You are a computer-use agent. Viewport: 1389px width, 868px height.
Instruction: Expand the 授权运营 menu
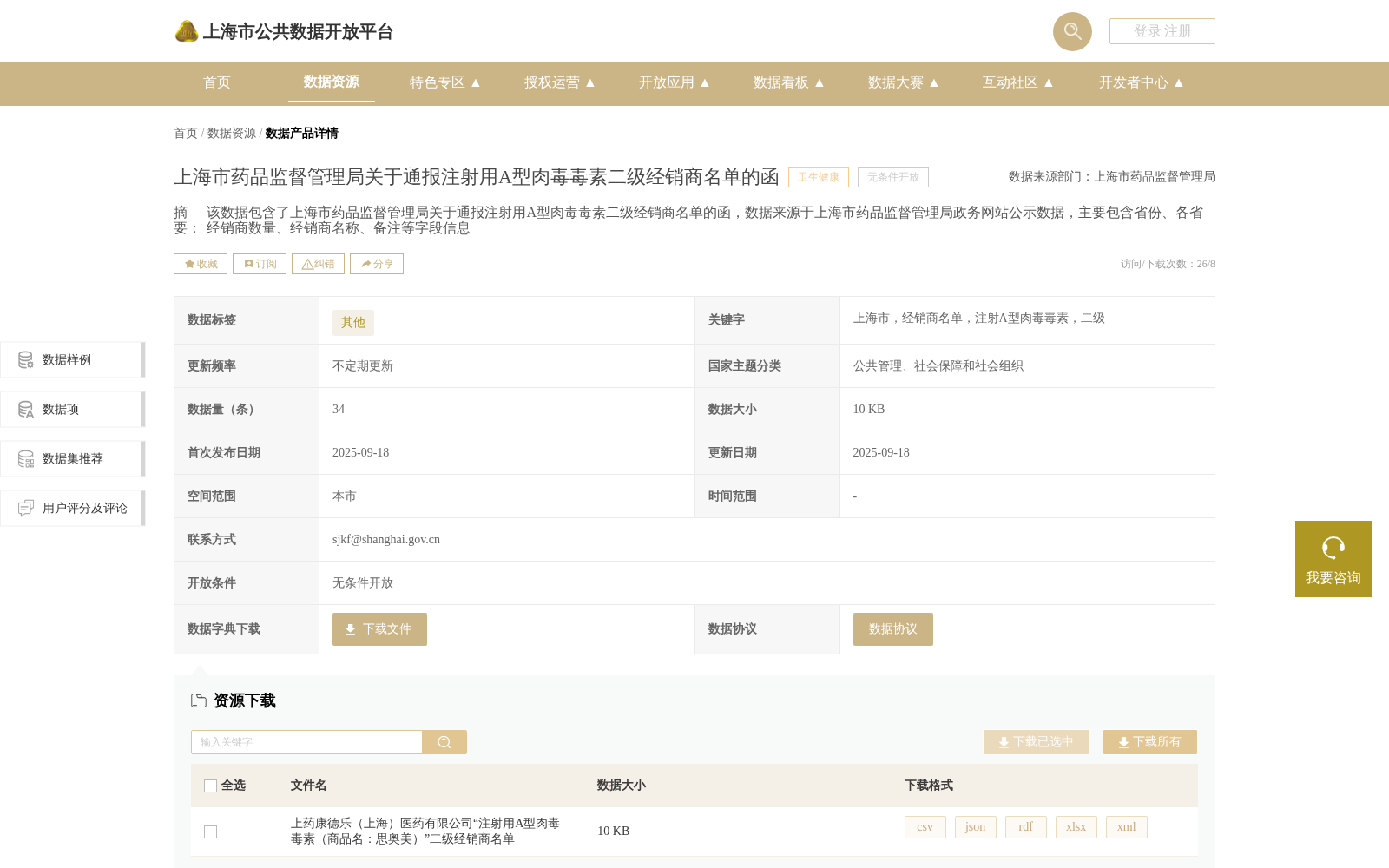point(560,82)
